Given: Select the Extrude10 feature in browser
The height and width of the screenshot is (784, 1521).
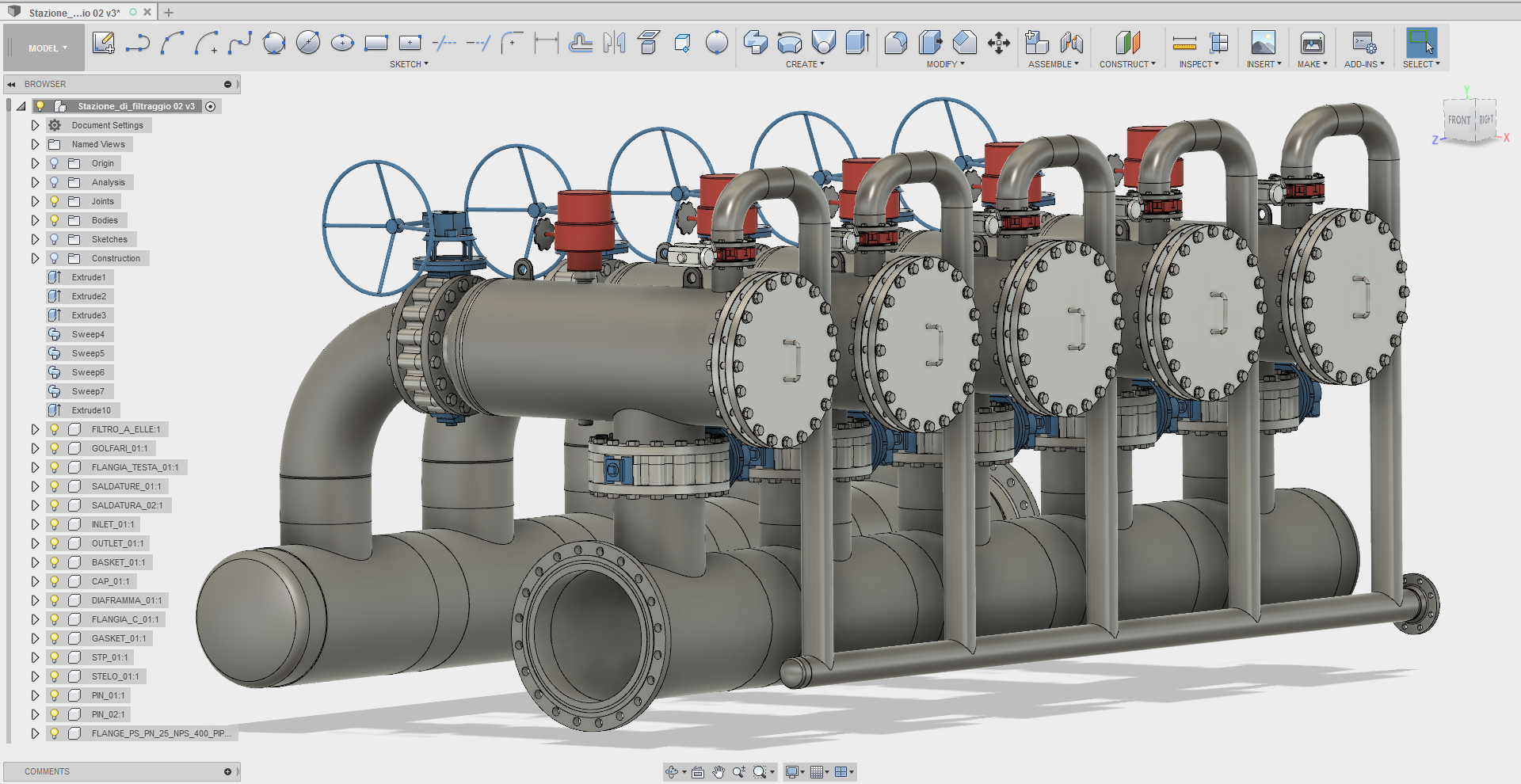Looking at the screenshot, I should click(91, 410).
